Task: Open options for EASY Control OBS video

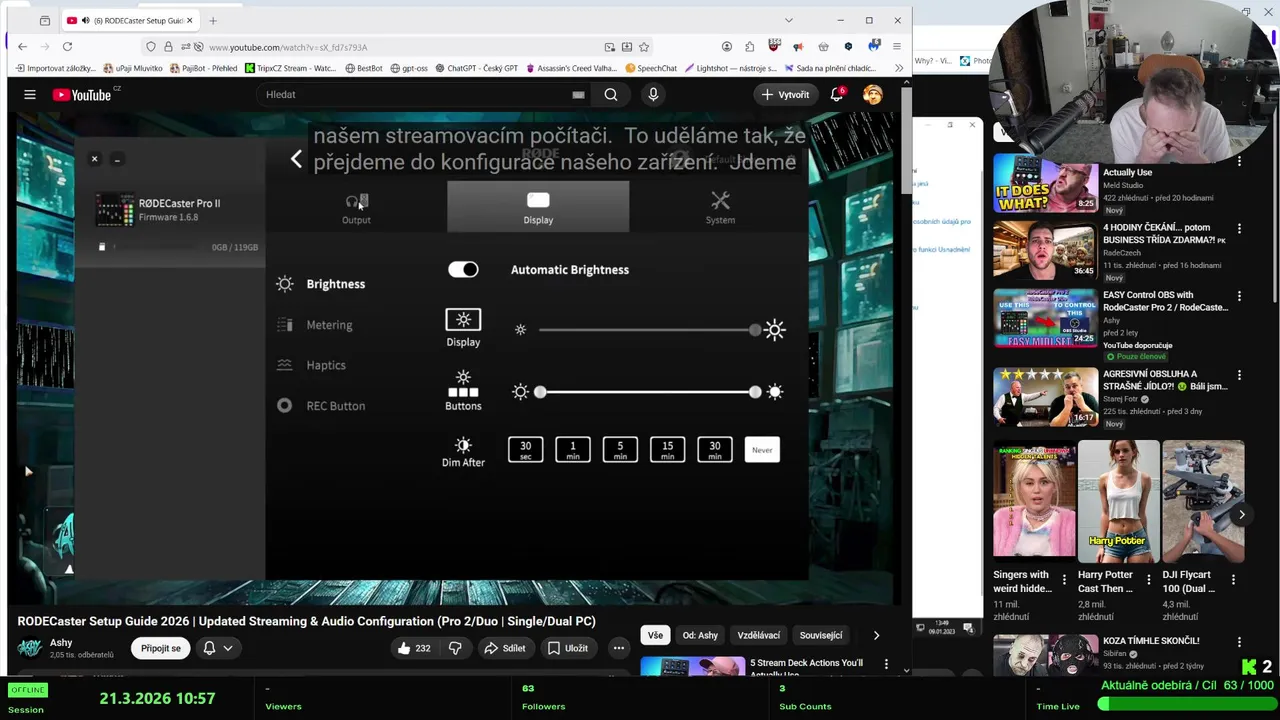Action: pos(1239,296)
